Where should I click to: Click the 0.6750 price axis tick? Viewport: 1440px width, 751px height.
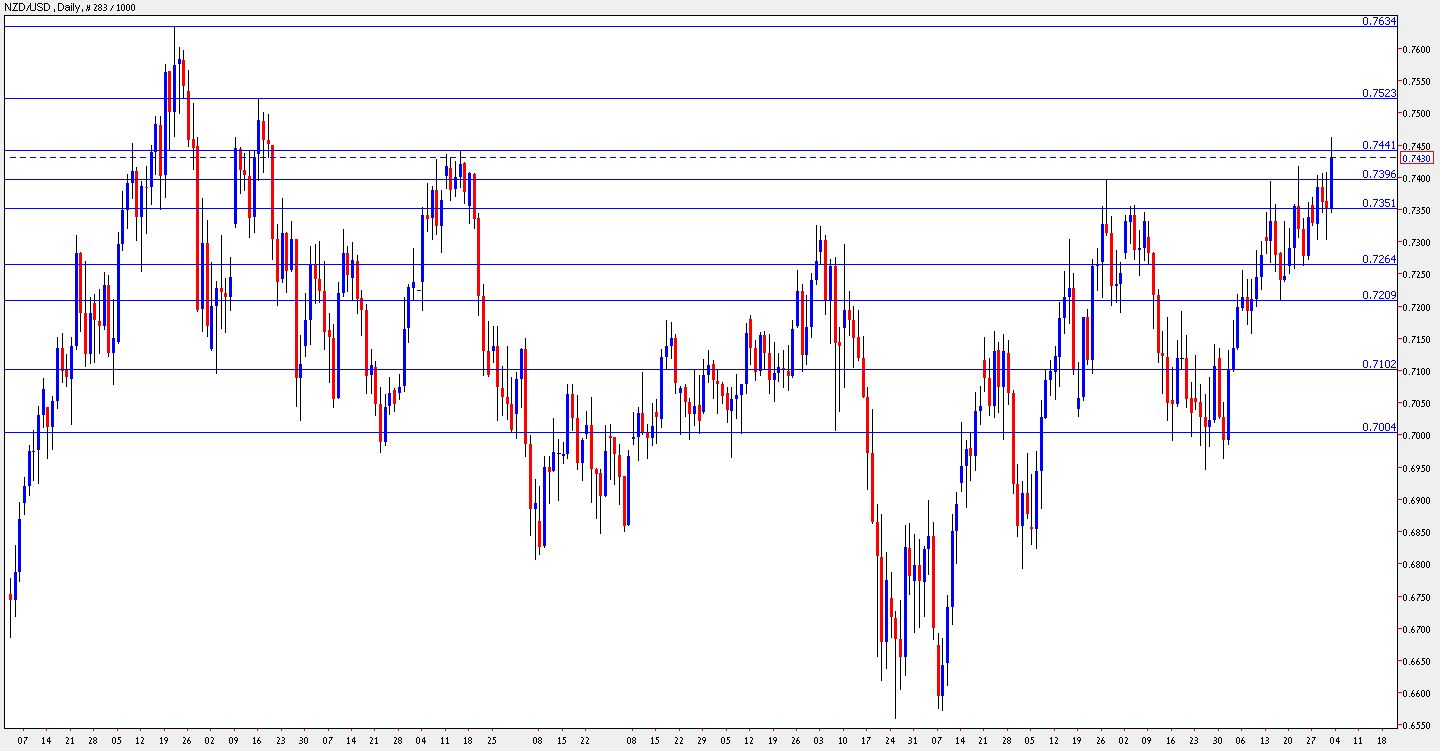point(1417,598)
